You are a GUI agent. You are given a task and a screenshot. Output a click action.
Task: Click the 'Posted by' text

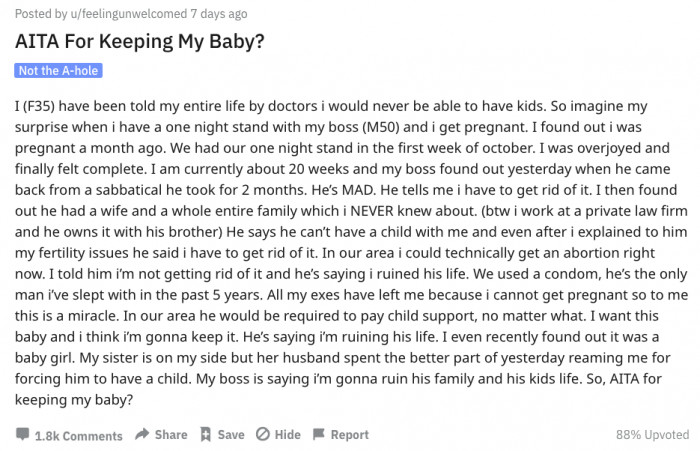(41, 14)
